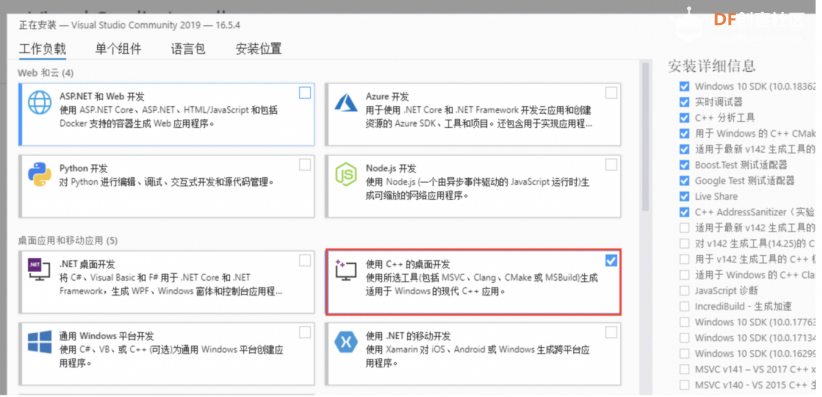Screen dimensions: 822x397
Task: Click the C++ desktop development monitor icon
Action: pyautogui.click(x=345, y=270)
